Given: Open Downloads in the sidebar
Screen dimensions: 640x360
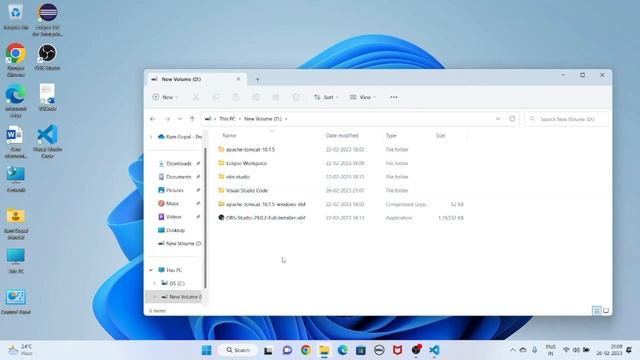Looking at the screenshot, I should tap(178, 163).
